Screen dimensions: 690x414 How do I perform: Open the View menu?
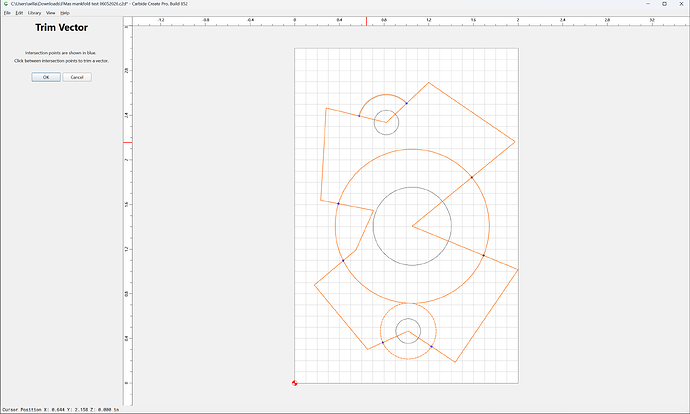(51, 13)
